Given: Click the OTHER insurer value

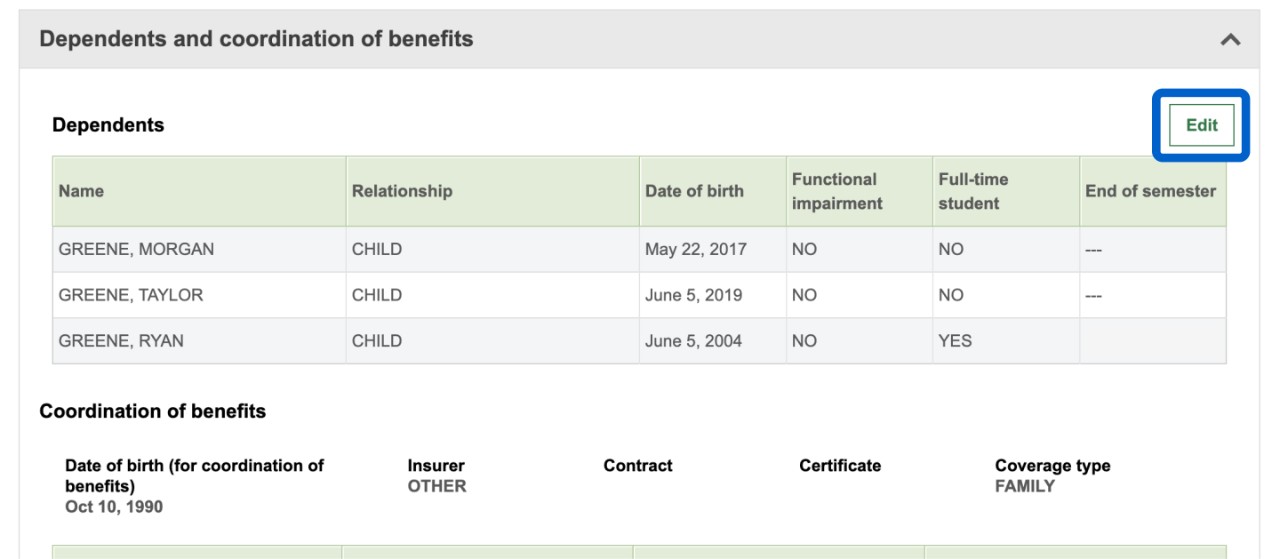Looking at the screenshot, I should pyautogui.click(x=437, y=486).
